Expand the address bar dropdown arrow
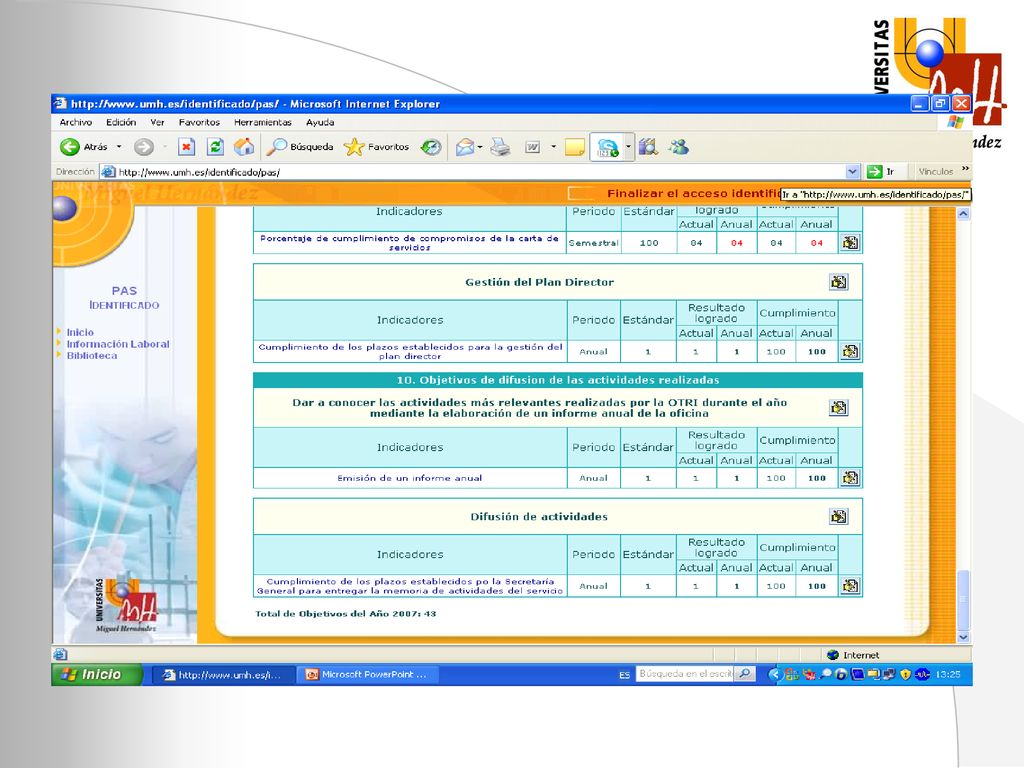This screenshot has height=768, width=1024. 852,172
